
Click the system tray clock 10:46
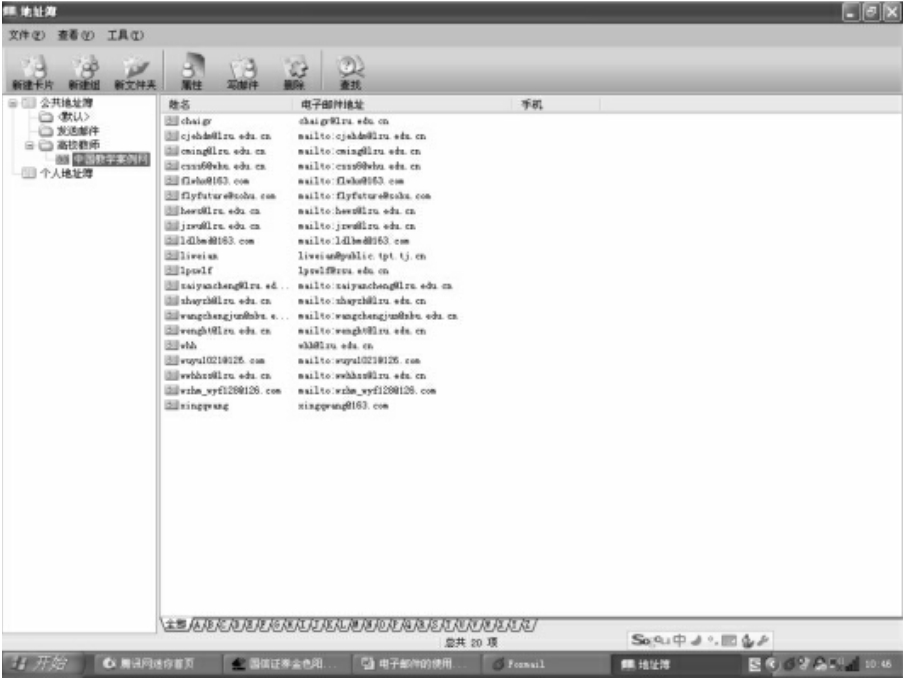[x=878, y=664]
